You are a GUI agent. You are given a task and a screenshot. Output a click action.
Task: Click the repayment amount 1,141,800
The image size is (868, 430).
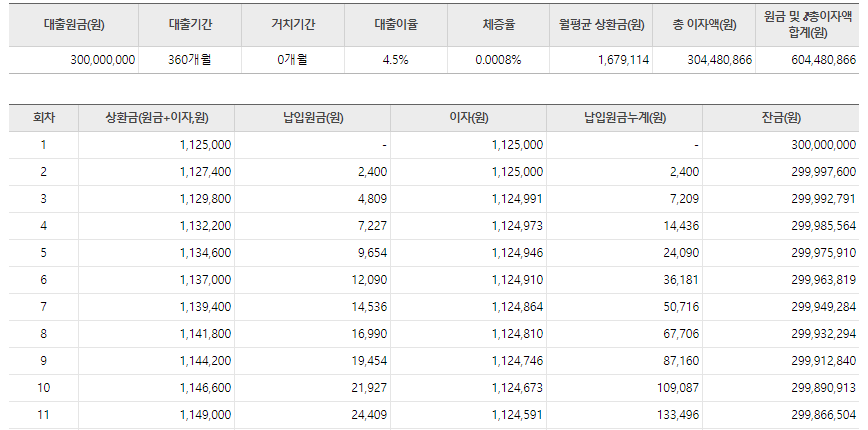205,334
